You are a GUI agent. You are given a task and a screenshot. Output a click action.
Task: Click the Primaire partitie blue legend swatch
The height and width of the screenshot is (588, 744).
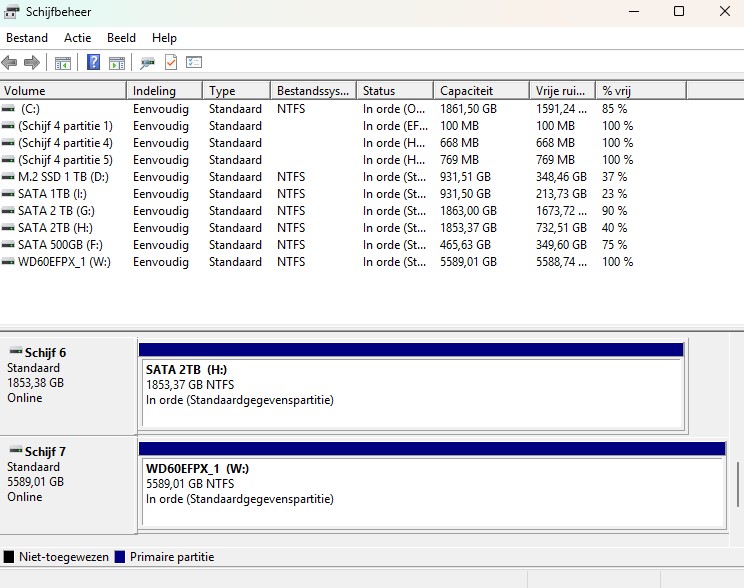(120, 557)
